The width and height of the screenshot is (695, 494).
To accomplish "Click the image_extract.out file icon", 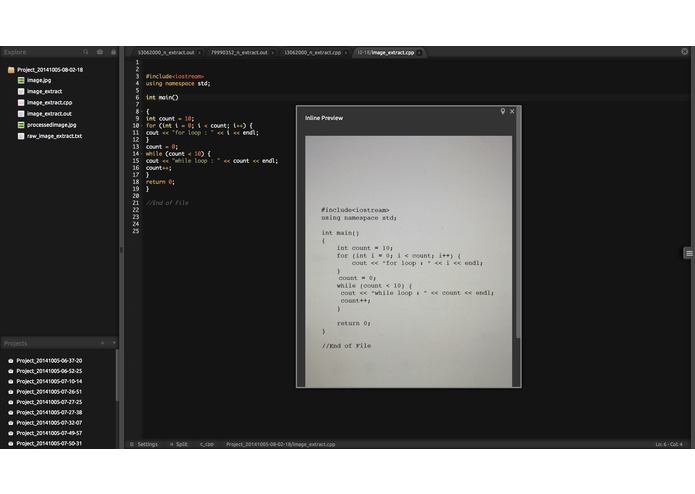I will pos(21,113).
